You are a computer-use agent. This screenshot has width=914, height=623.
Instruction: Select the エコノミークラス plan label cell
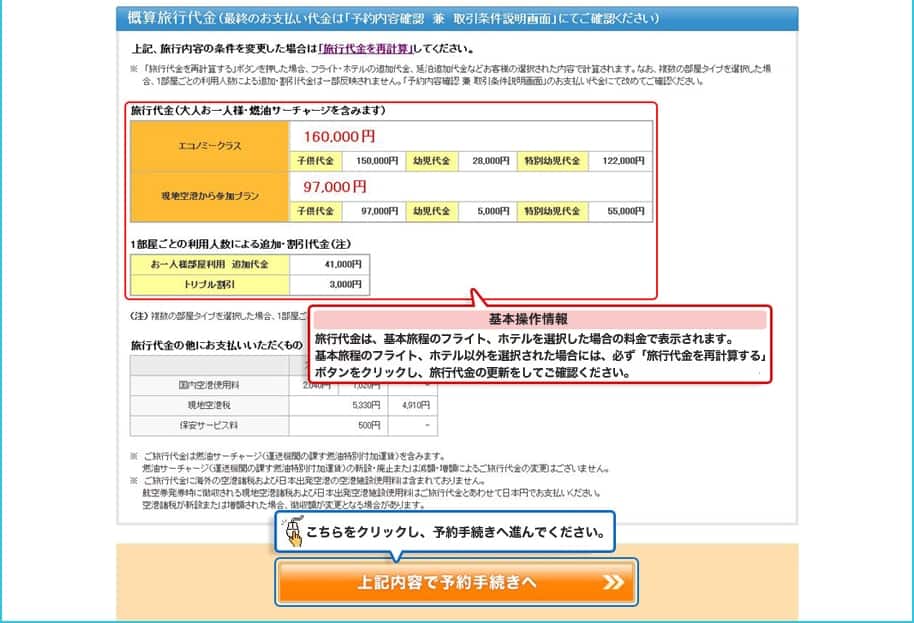coord(209,146)
